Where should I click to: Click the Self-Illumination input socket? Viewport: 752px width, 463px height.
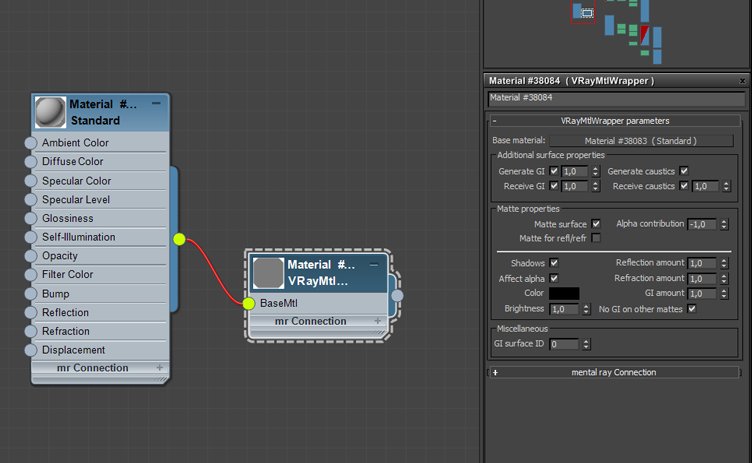click(x=31, y=237)
